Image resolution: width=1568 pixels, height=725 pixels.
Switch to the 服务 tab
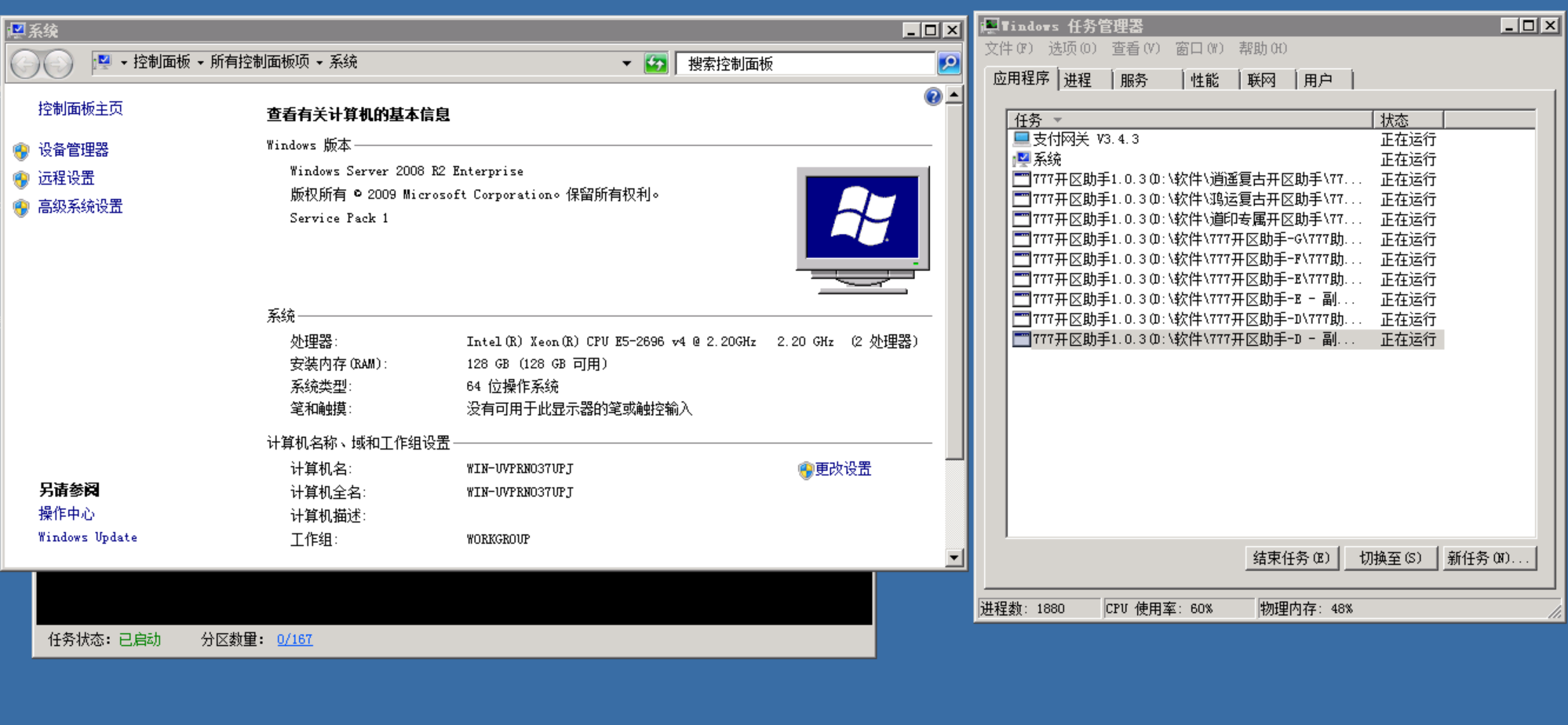click(x=1148, y=80)
